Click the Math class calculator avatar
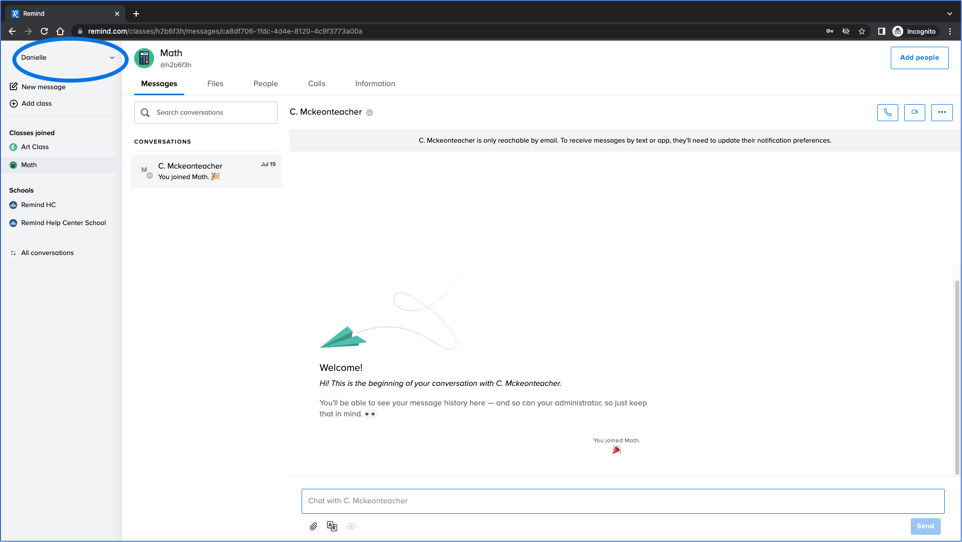 [x=144, y=58]
